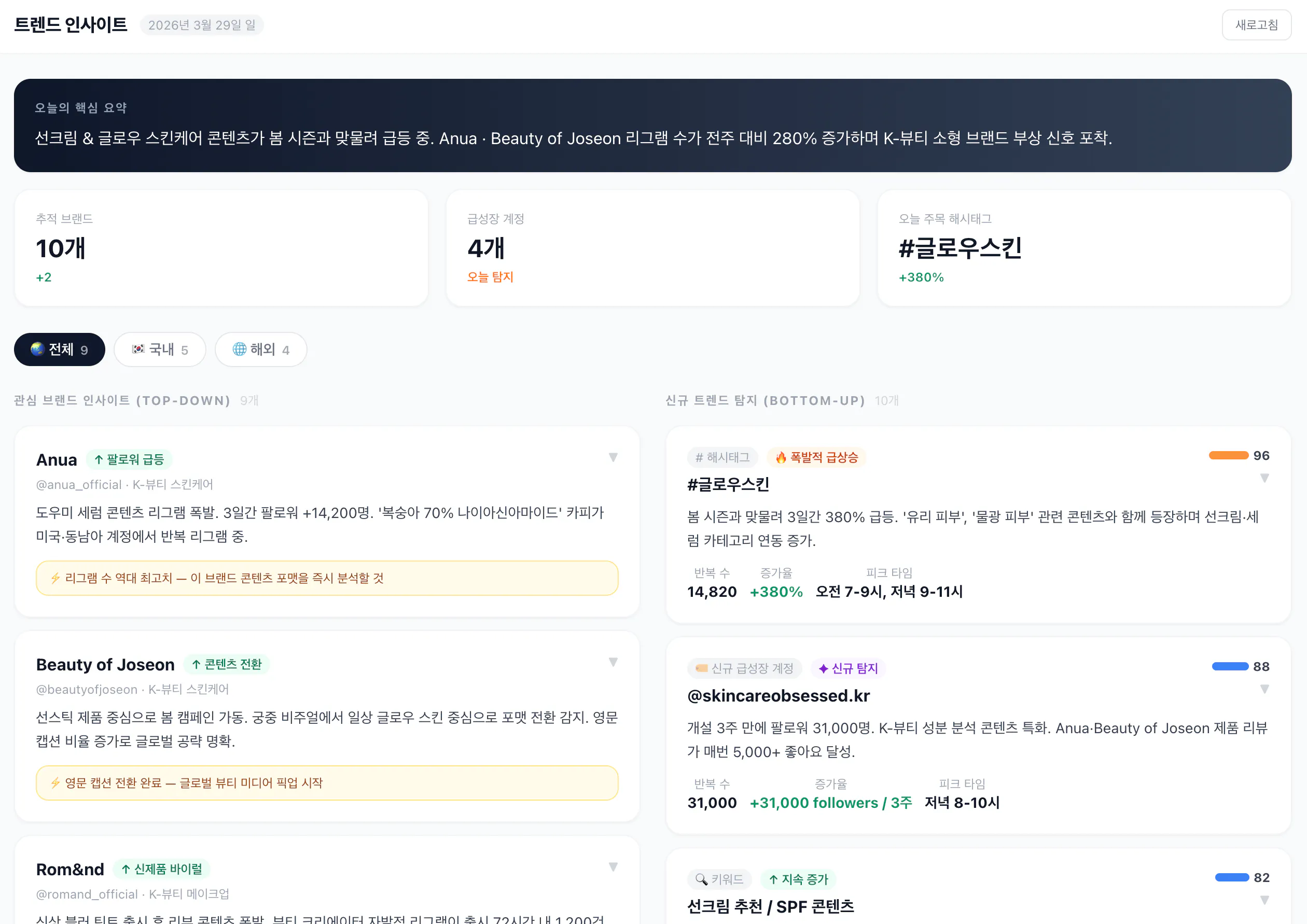Screen dimensions: 1307x924
Task: Click the 콘텐츠 전환 badge on Beauty of Joseon
Action: tap(227, 664)
